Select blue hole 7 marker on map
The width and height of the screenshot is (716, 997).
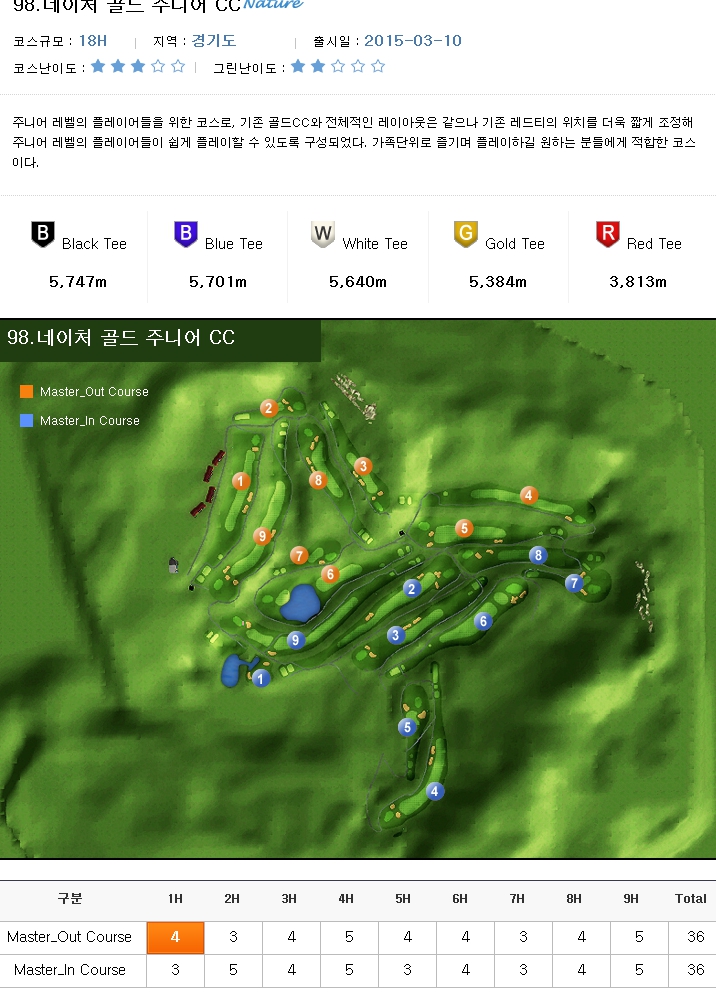pos(574,583)
